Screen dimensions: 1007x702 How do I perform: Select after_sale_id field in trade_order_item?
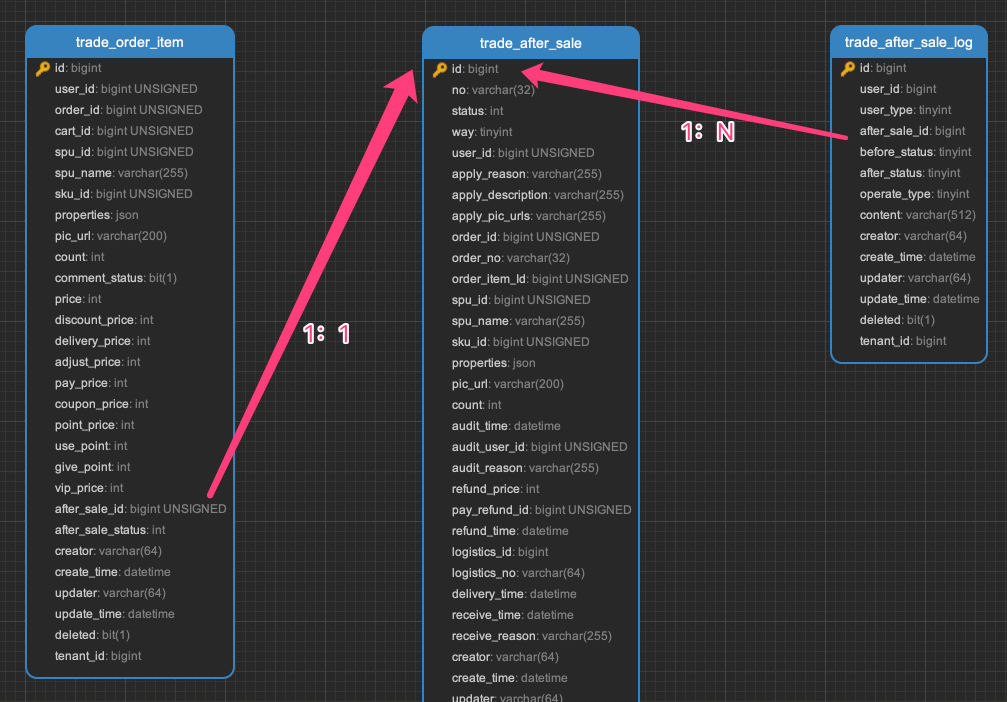pos(140,509)
